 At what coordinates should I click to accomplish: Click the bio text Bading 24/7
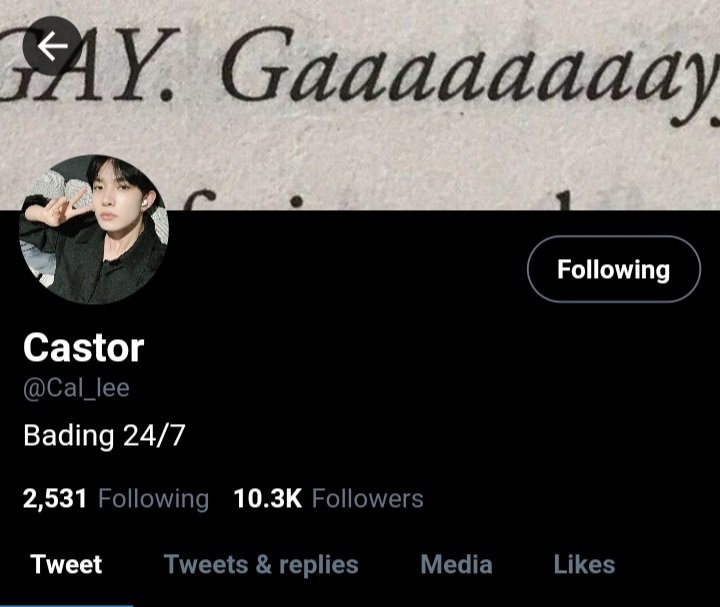click(104, 435)
